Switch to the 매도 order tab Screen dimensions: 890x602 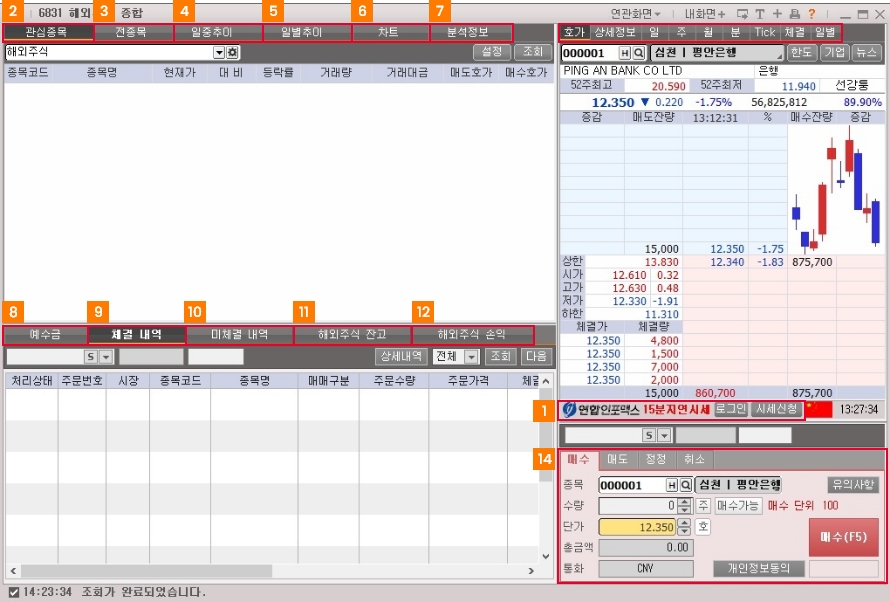coord(618,459)
